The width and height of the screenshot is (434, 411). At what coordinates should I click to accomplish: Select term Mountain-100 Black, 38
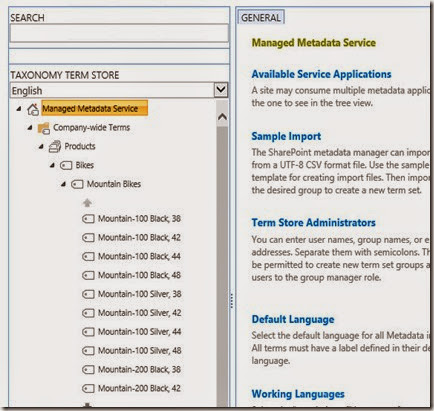(139, 219)
